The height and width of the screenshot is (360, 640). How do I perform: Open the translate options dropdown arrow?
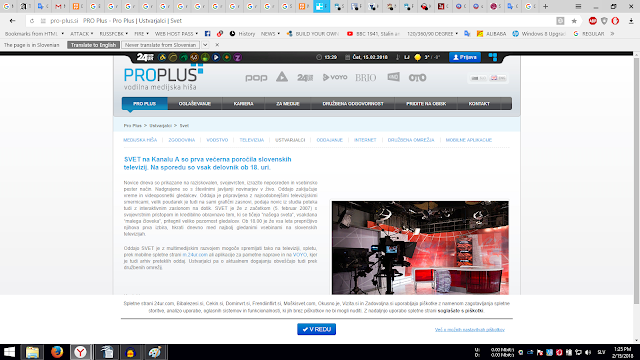[205, 45]
